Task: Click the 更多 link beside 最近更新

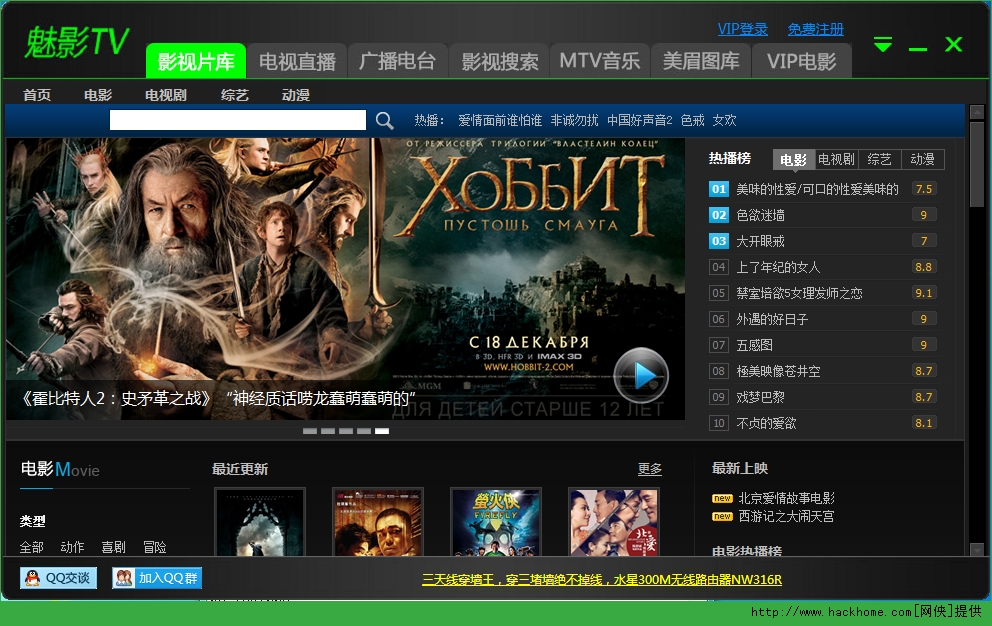Action: tap(650, 469)
